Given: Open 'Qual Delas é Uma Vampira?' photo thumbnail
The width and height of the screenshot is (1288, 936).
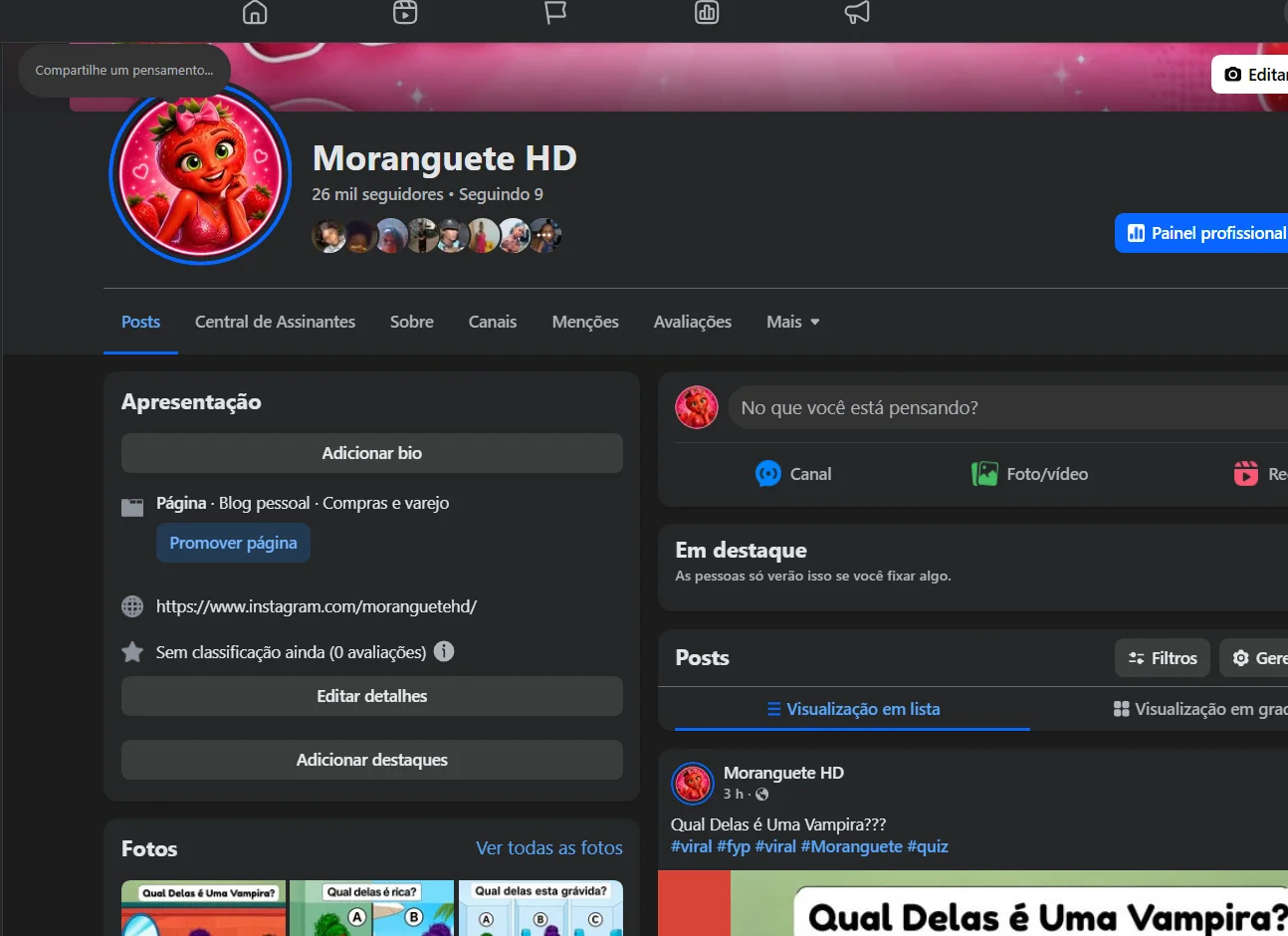Looking at the screenshot, I should coord(204,908).
